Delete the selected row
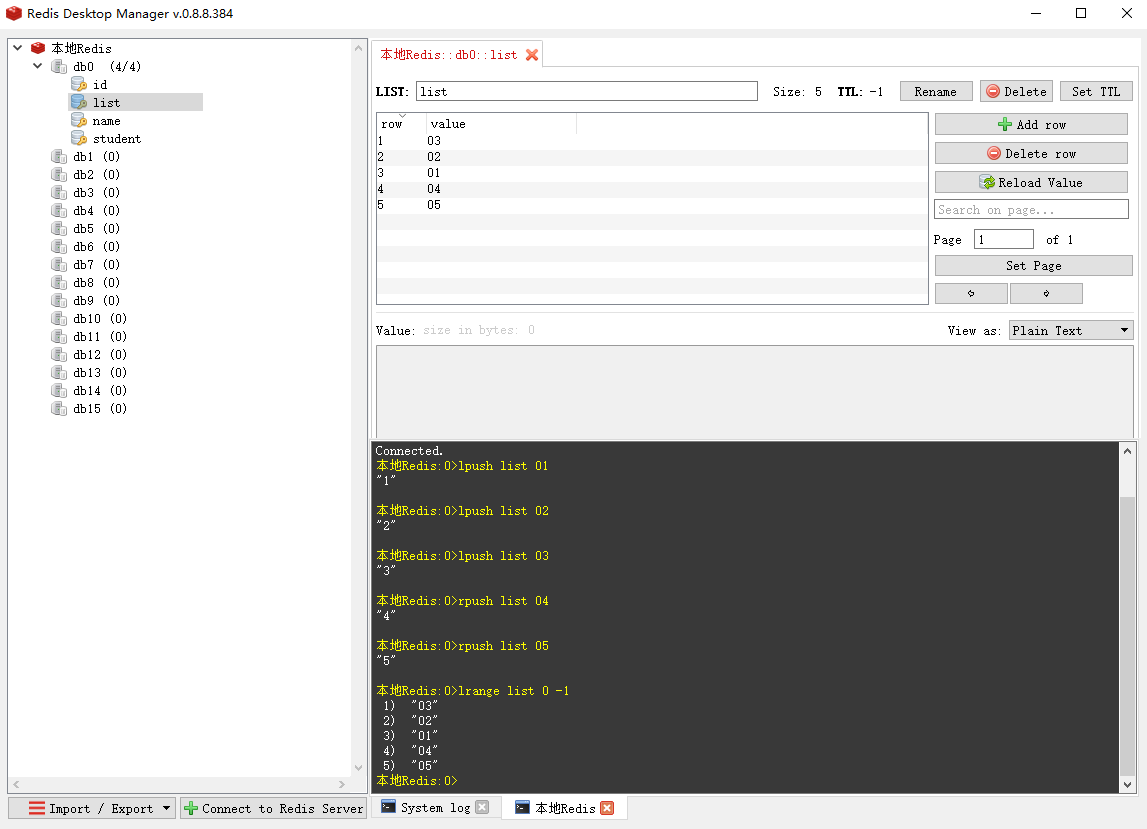Viewport: 1147px width, 829px height. coord(1031,154)
